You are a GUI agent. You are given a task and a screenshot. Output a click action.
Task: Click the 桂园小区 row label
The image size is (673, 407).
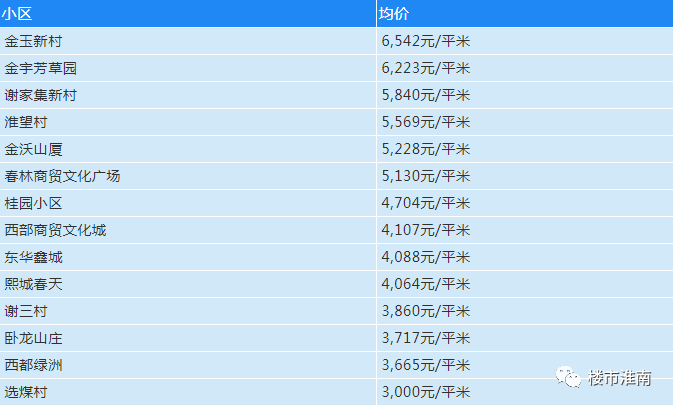tap(33, 204)
